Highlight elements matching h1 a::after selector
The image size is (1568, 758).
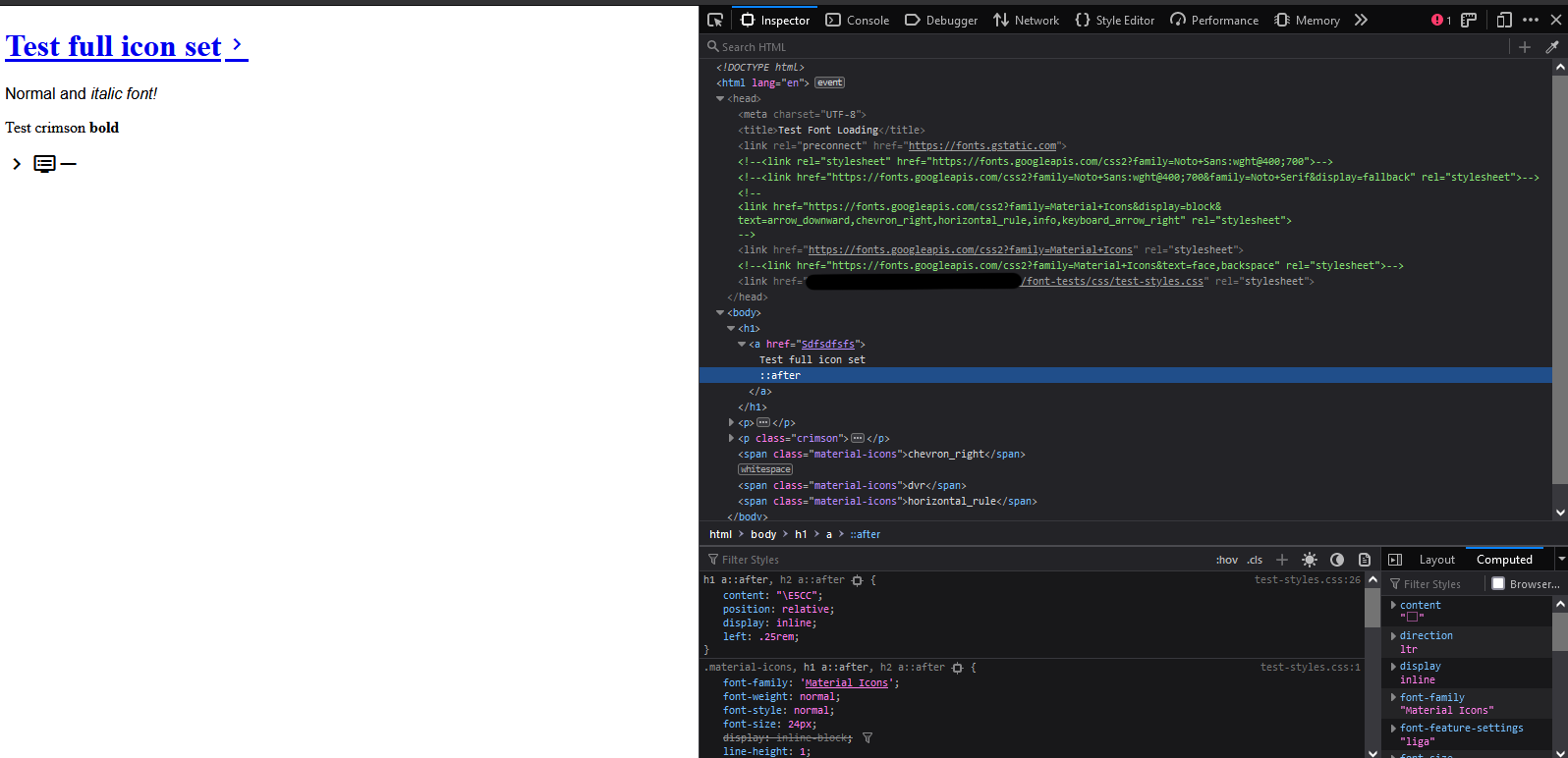tap(857, 580)
